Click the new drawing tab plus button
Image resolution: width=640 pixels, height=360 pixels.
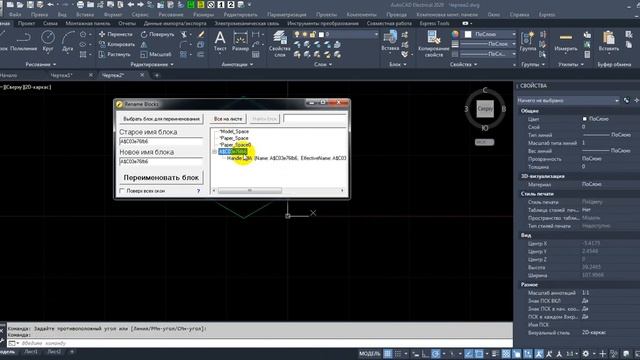157,75
